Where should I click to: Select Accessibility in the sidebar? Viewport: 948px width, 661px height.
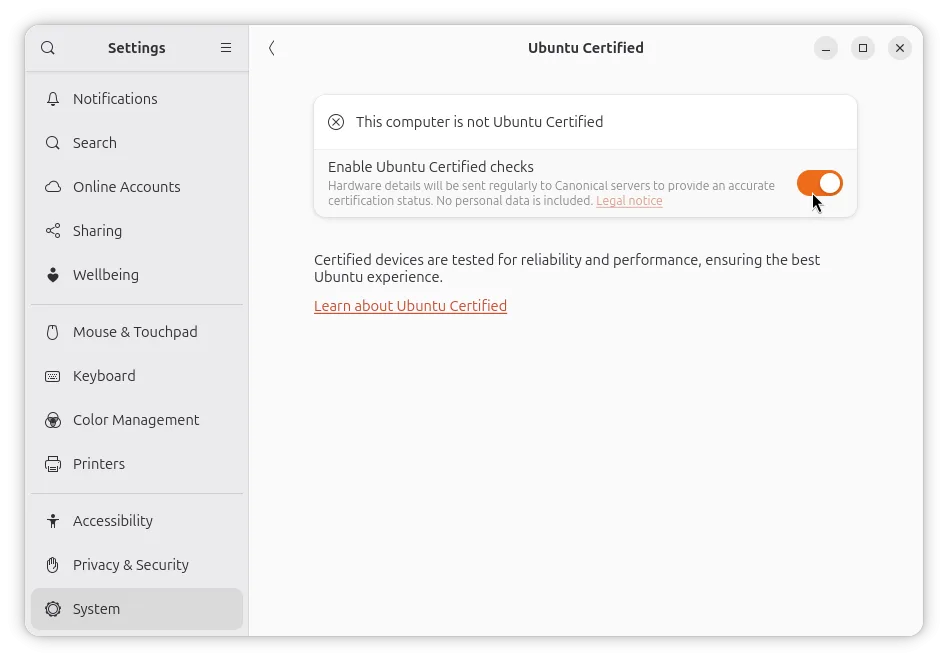tap(137, 521)
